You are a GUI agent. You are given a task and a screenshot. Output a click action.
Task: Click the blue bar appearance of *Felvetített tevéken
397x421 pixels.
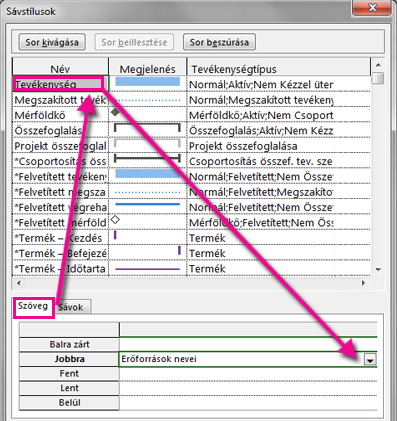tap(147, 174)
